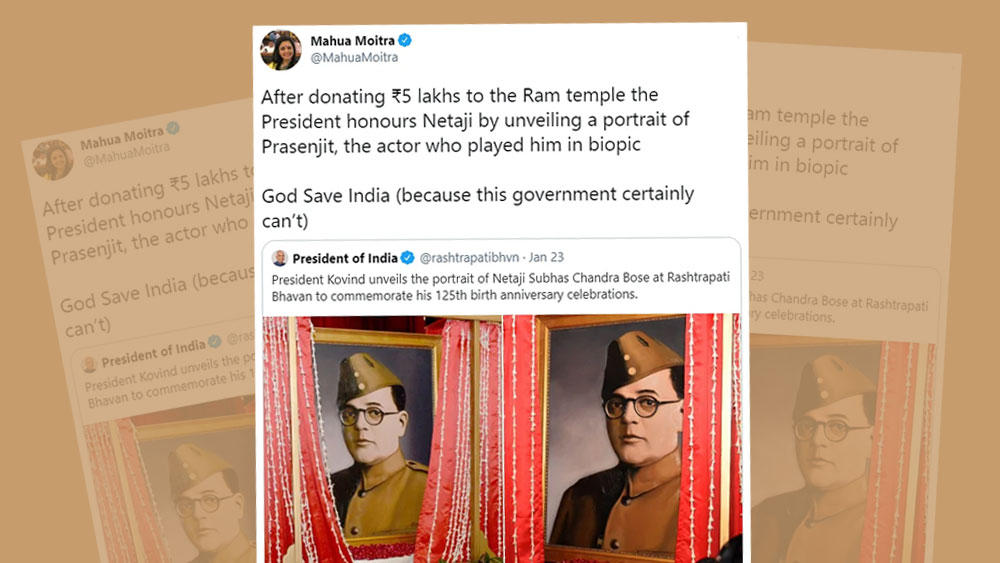Click the President of India avatar icon
1000x563 pixels.
coord(279,258)
